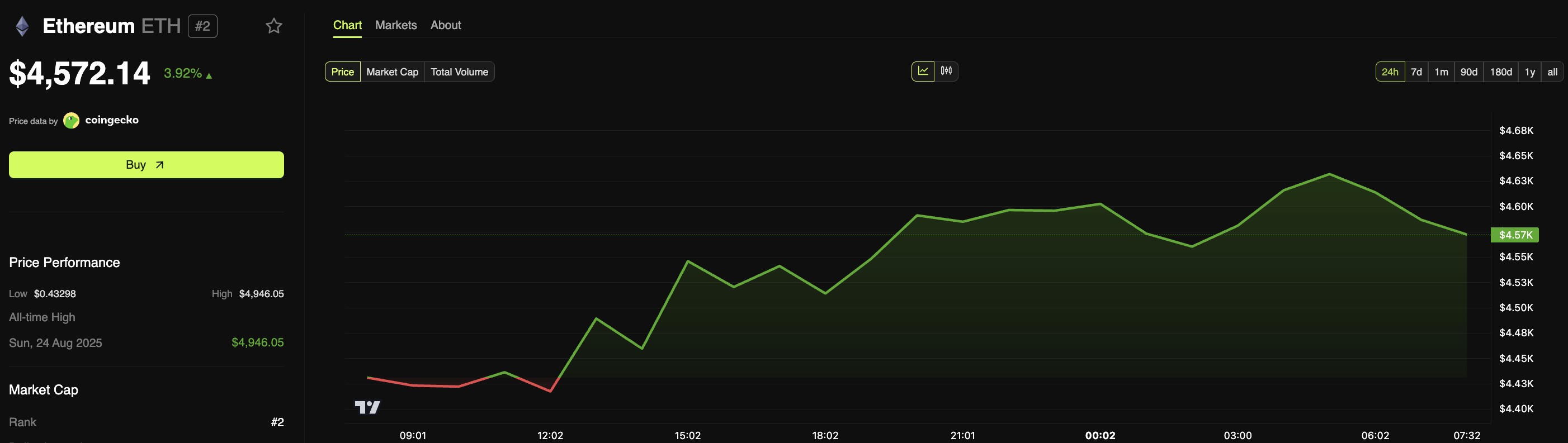Click the 18:02 time axis label
Screen dimensions: 1568x443
825,436
